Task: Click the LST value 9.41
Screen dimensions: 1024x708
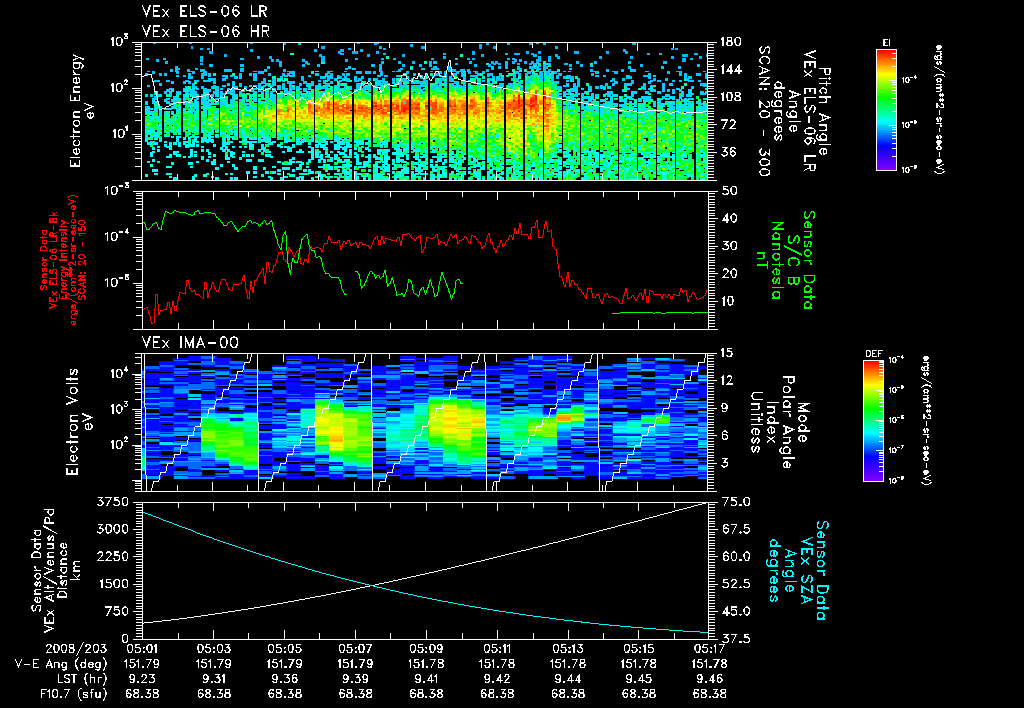Action: pyautogui.click(x=426, y=679)
